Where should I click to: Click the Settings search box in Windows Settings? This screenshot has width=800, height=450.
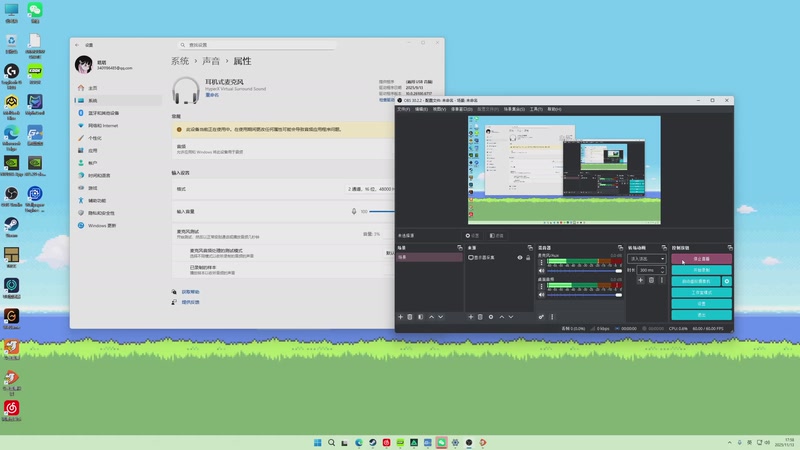[257, 45]
